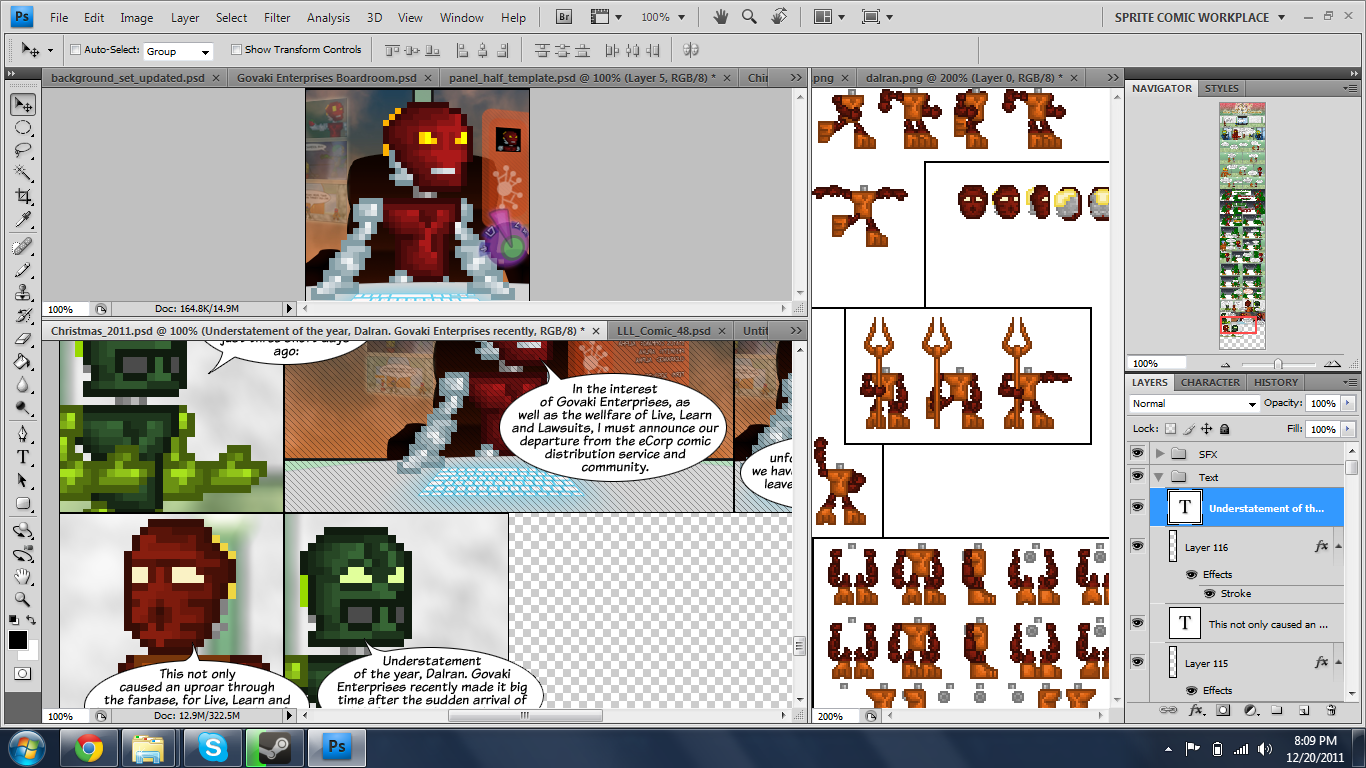Open the Filter menu
Image resolution: width=1366 pixels, height=768 pixels.
pyautogui.click(x=277, y=18)
